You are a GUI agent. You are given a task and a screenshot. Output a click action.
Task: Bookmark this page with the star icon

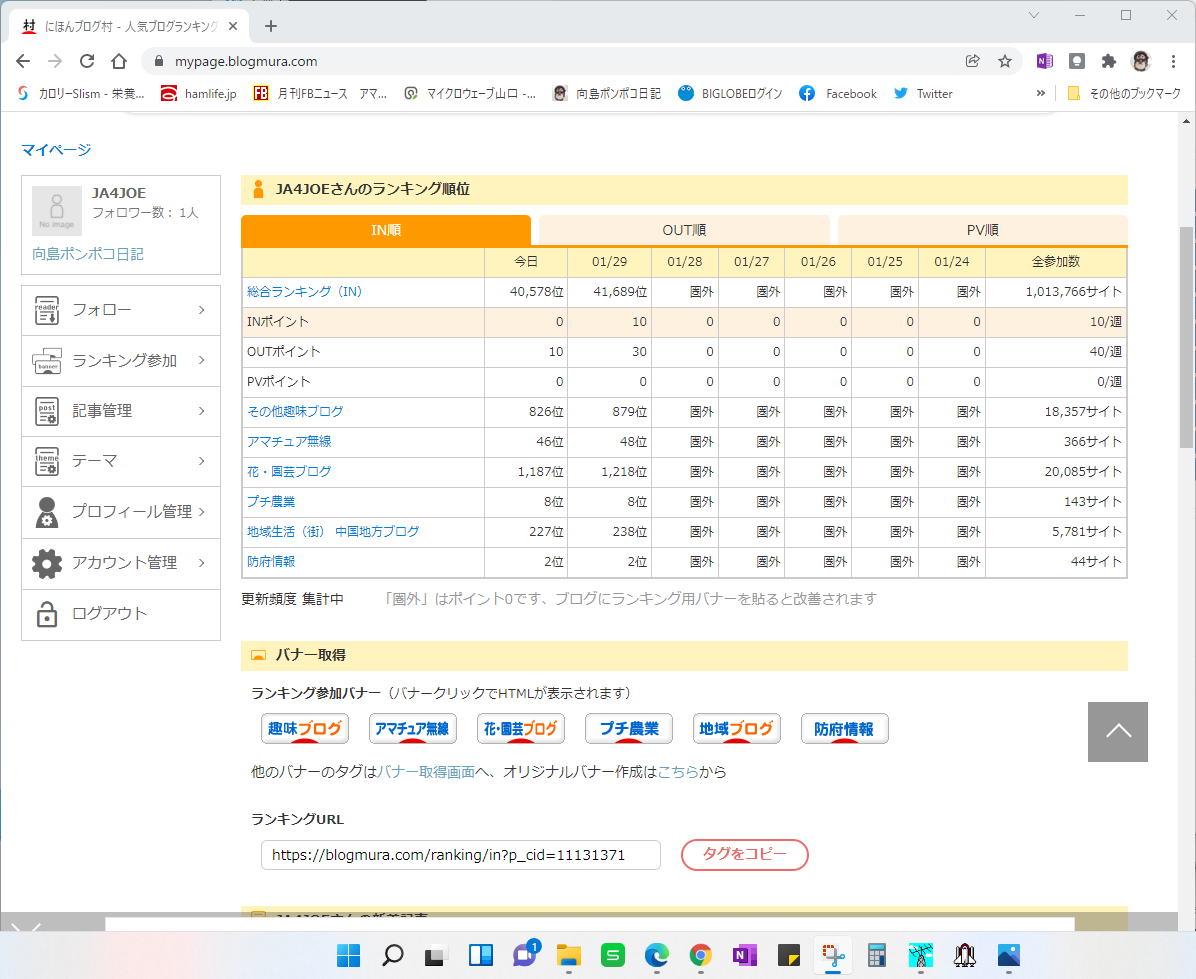coord(1005,61)
